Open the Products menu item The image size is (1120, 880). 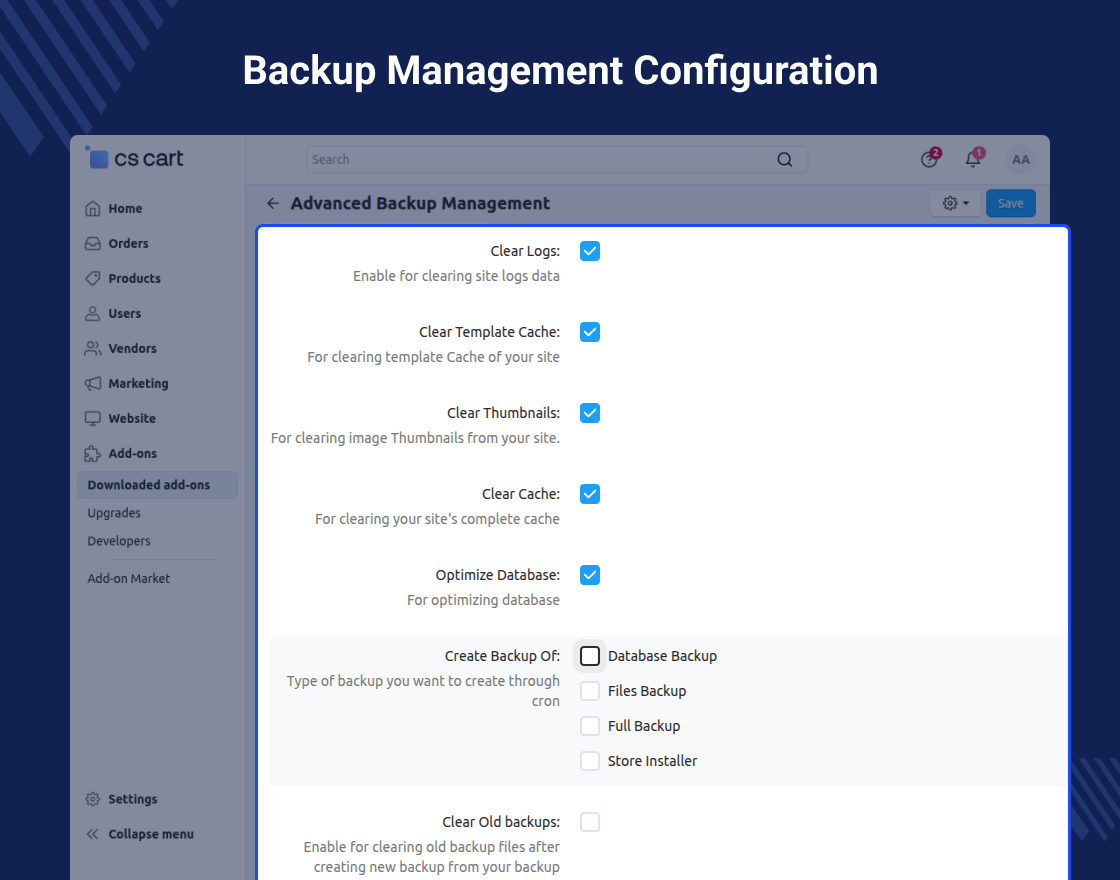(134, 279)
